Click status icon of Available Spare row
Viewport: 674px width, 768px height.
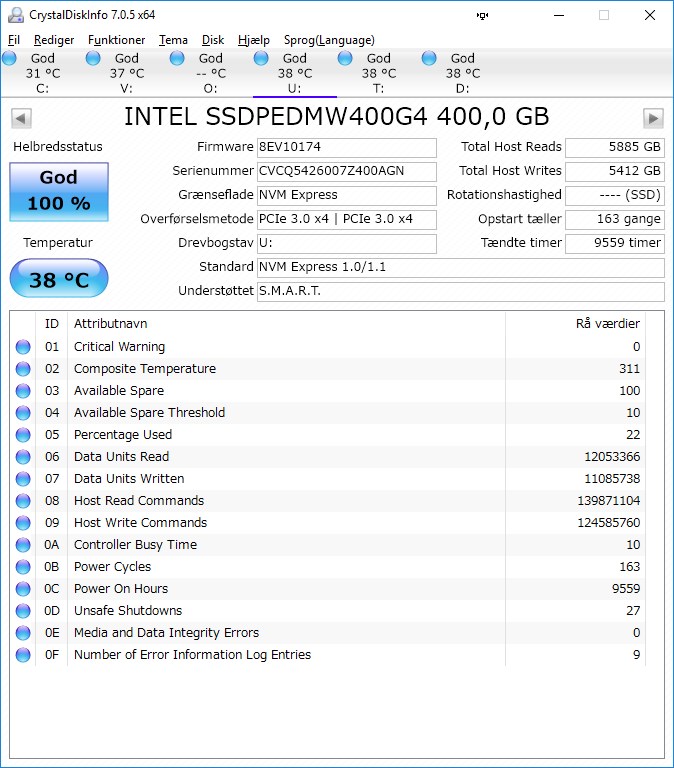point(23,391)
